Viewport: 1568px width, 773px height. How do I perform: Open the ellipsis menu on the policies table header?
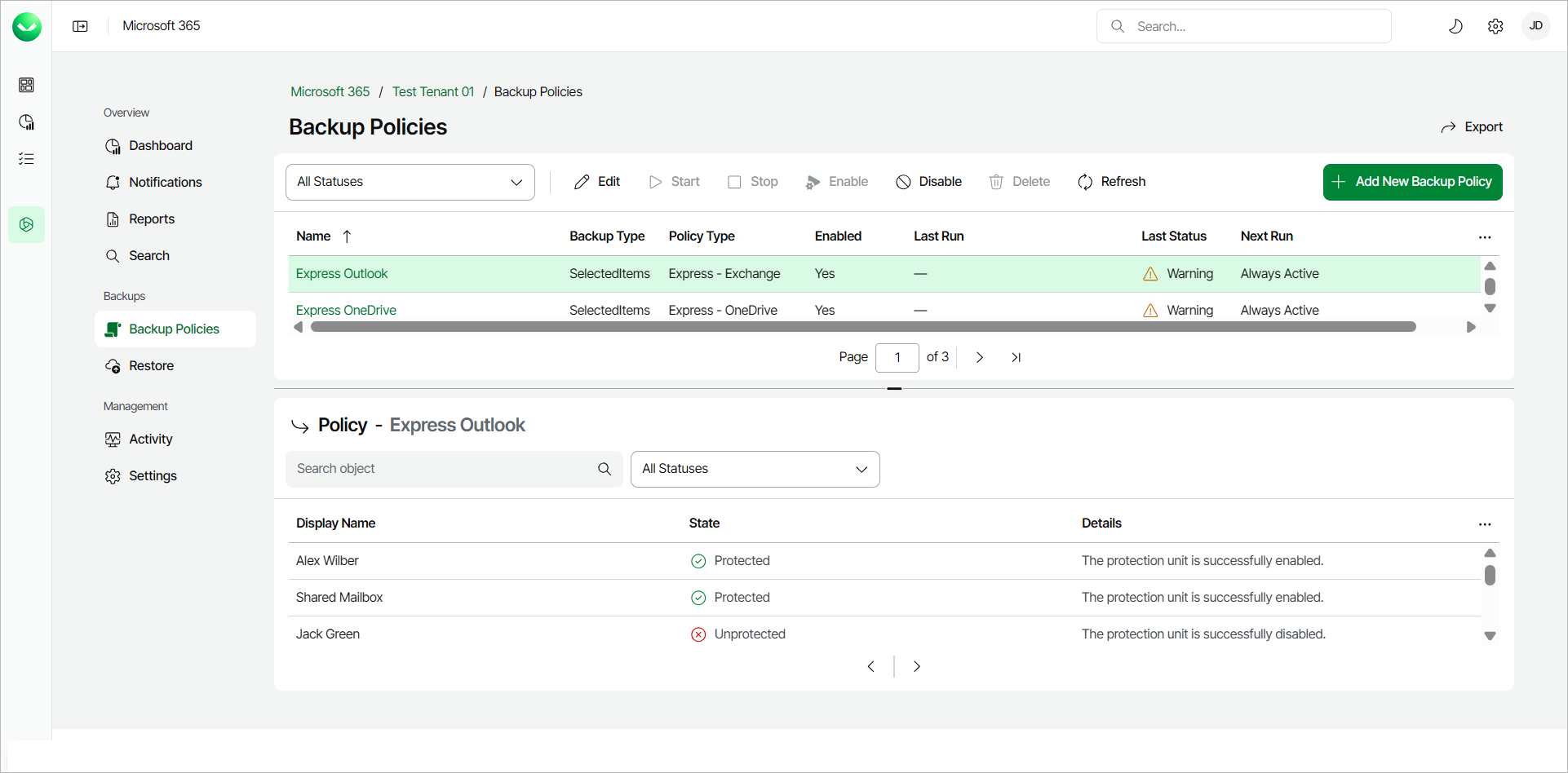click(1484, 237)
